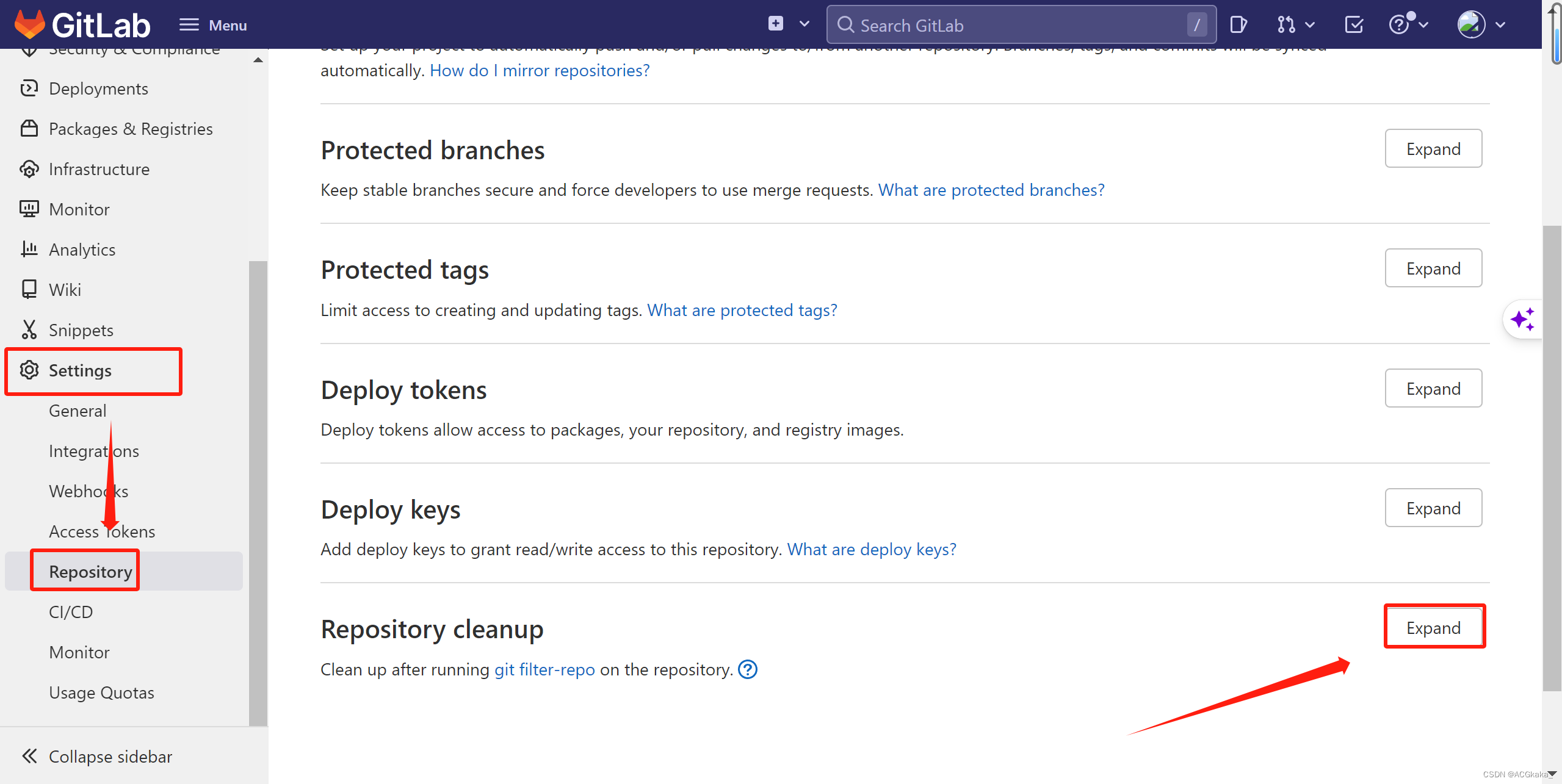
Task: Click the Protected branches heading
Action: tap(433, 151)
